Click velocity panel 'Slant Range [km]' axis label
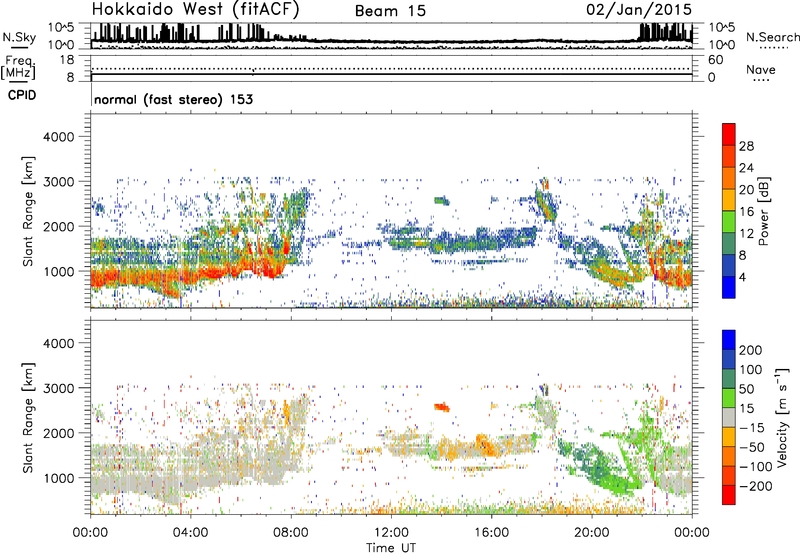 pos(28,417)
